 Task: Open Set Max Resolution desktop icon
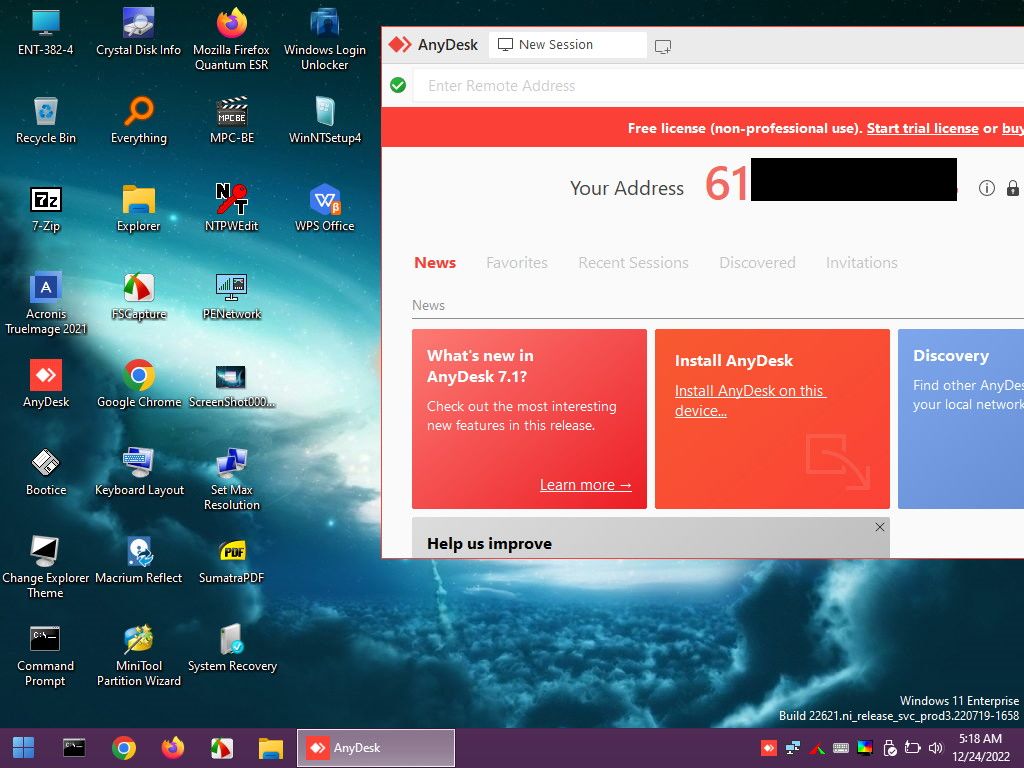pos(231,479)
